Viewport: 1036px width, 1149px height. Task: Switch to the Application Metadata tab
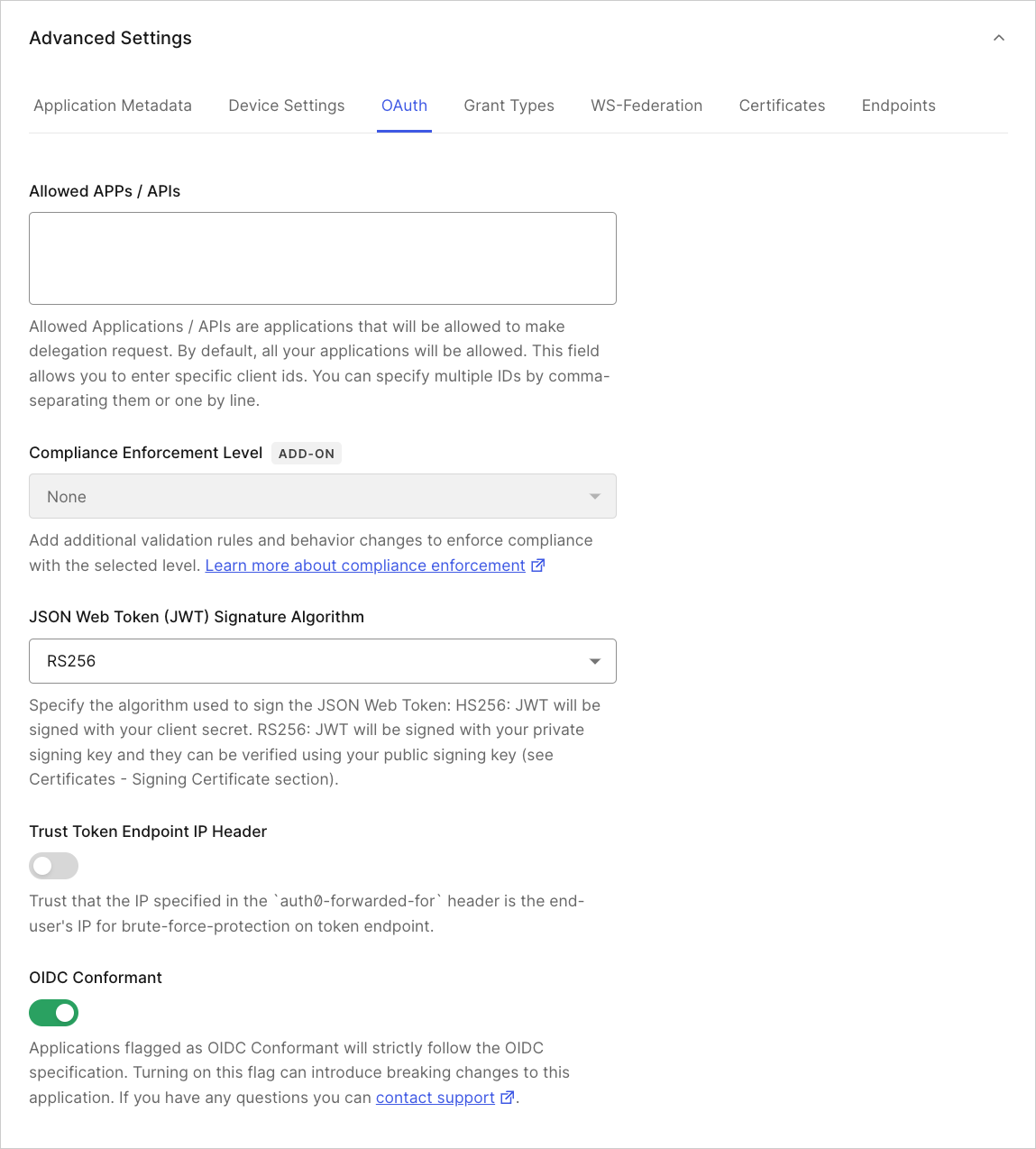112,106
